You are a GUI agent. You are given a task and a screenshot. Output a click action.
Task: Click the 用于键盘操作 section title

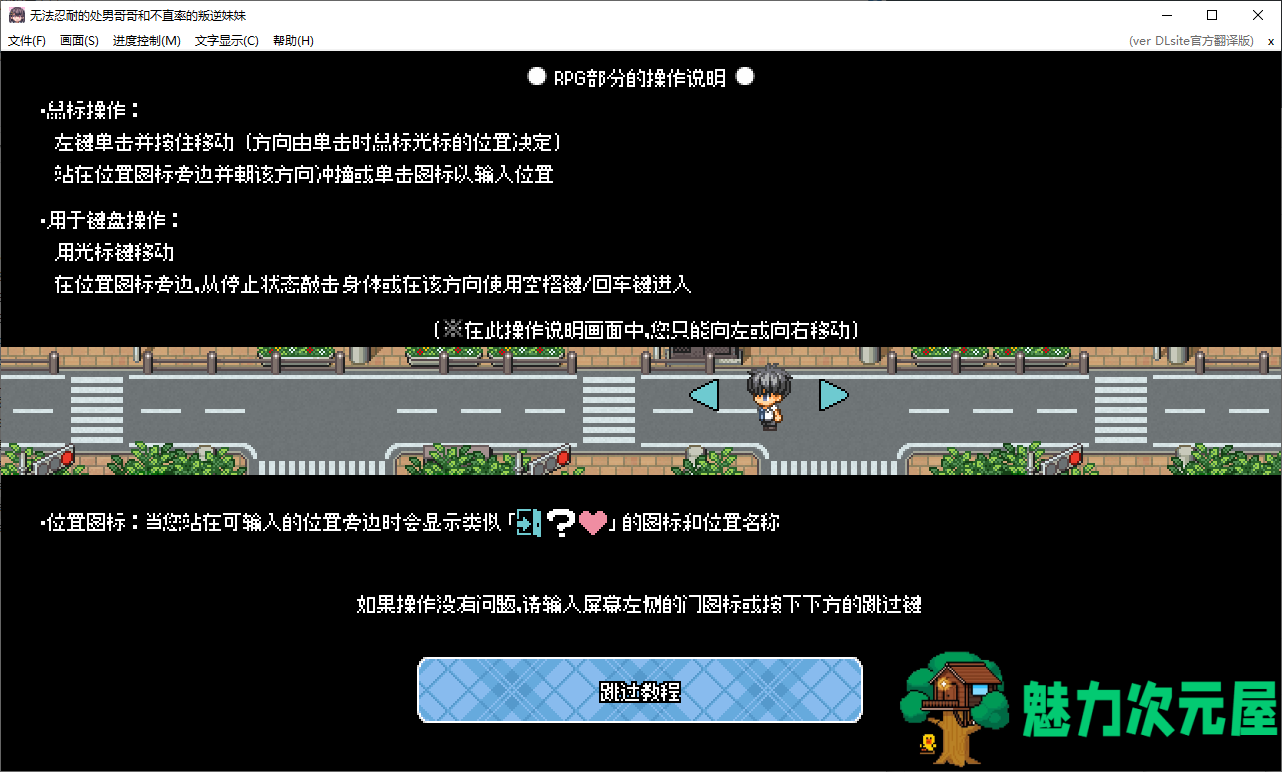[110, 220]
